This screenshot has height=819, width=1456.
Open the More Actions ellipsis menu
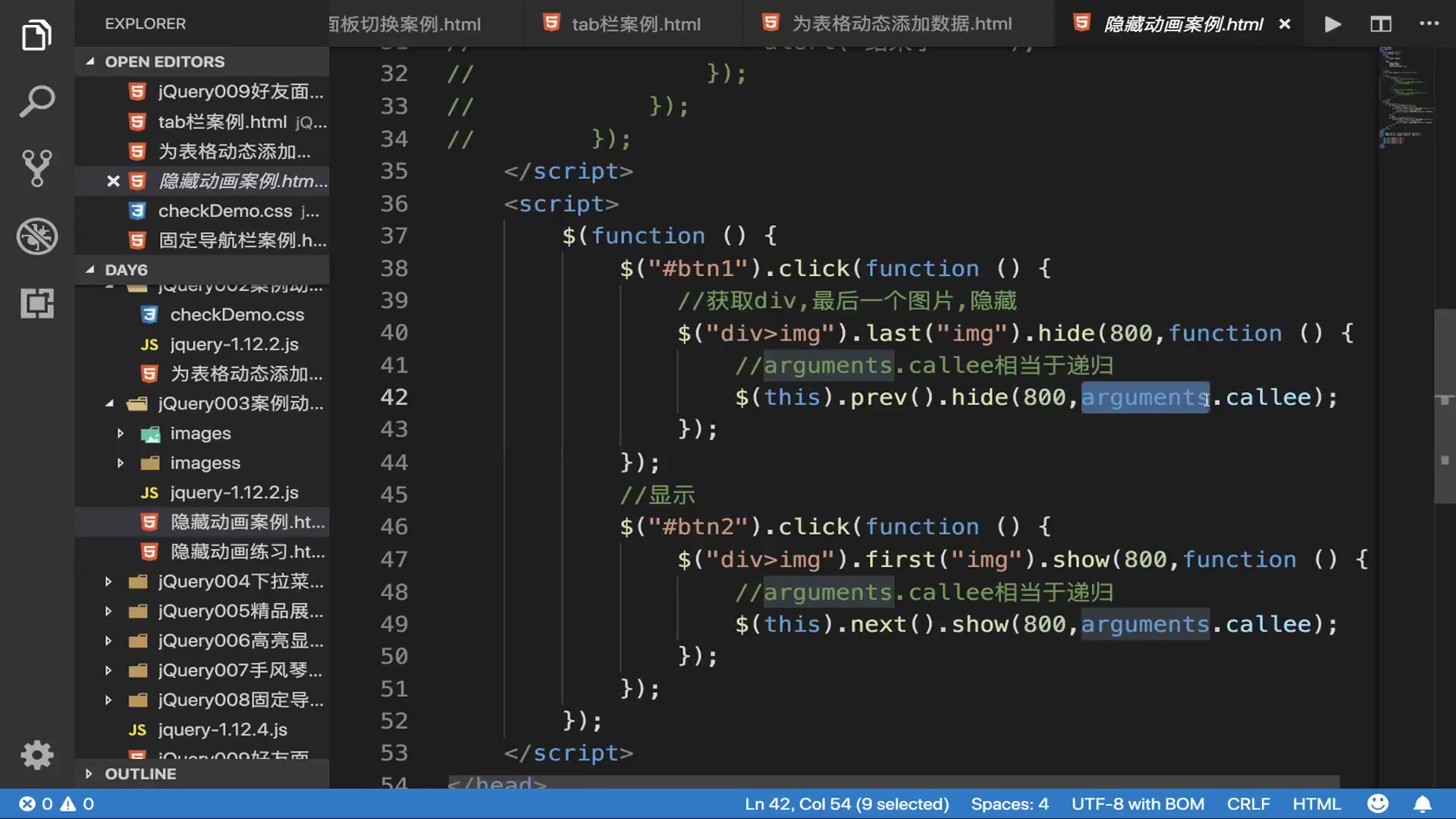(1429, 24)
